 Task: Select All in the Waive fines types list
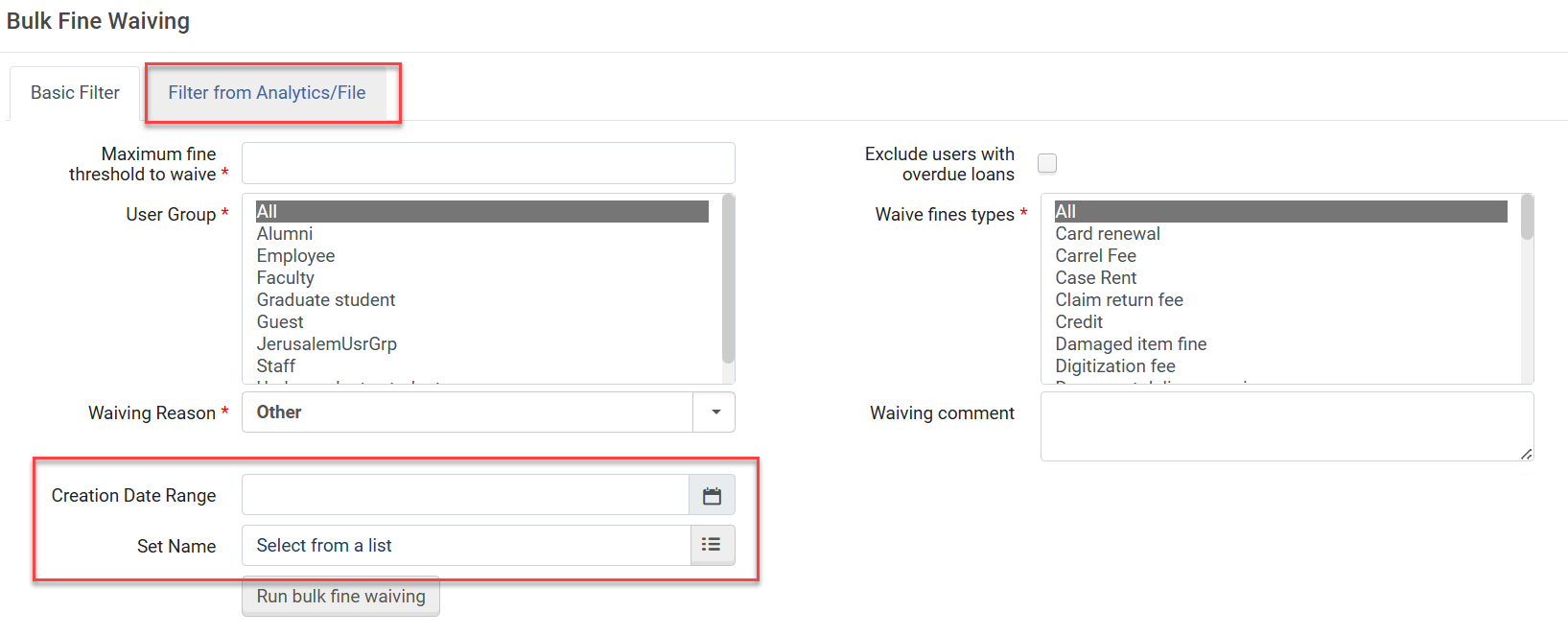click(x=1281, y=211)
